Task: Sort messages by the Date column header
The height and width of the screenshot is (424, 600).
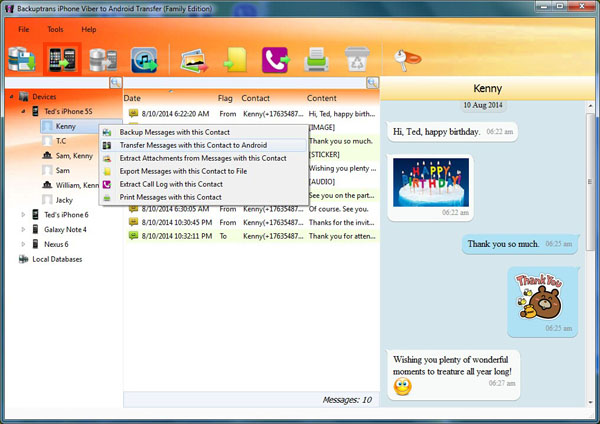Action: click(x=132, y=98)
